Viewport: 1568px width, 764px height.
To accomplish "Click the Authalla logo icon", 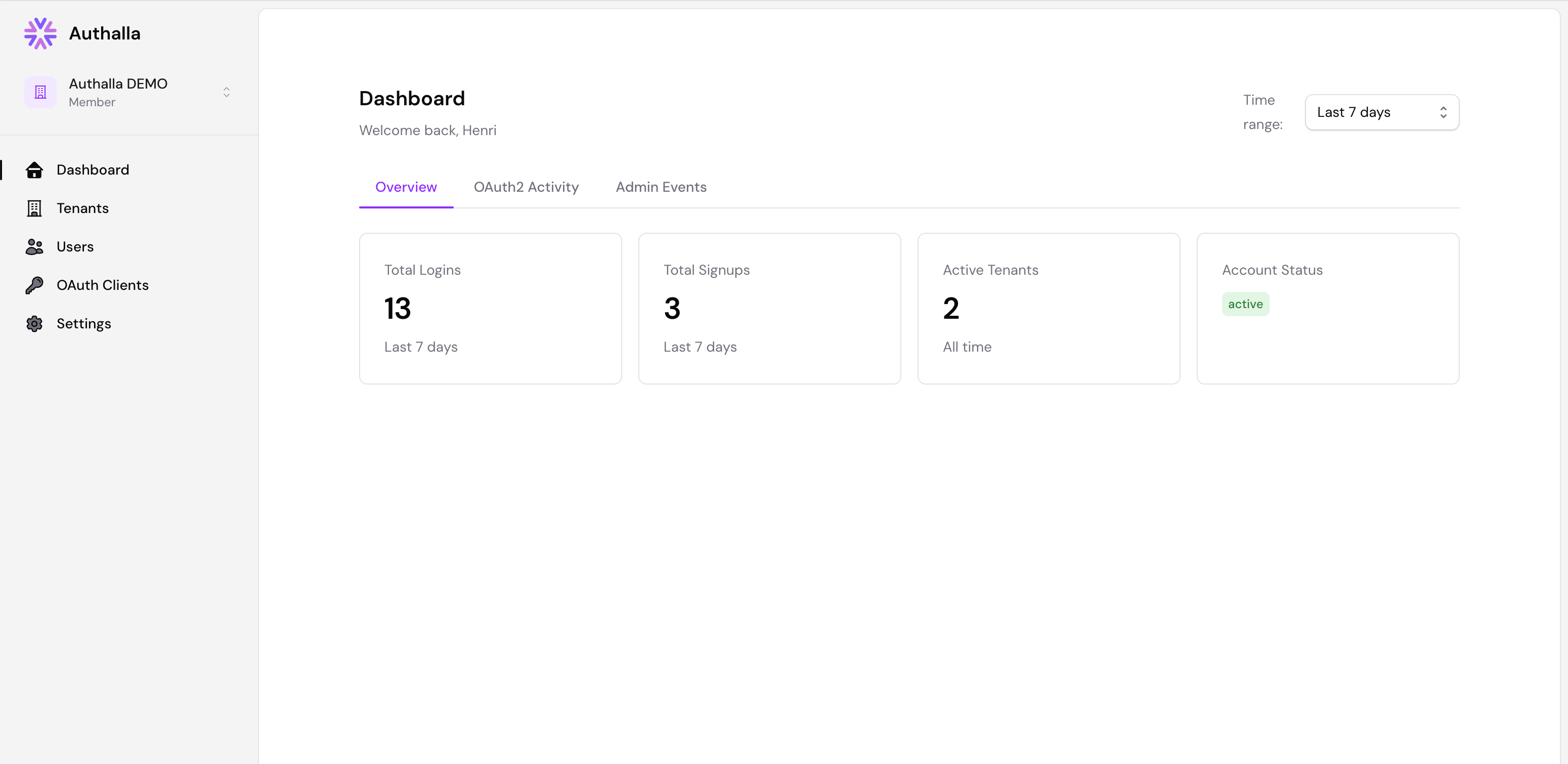I will pos(39,33).
